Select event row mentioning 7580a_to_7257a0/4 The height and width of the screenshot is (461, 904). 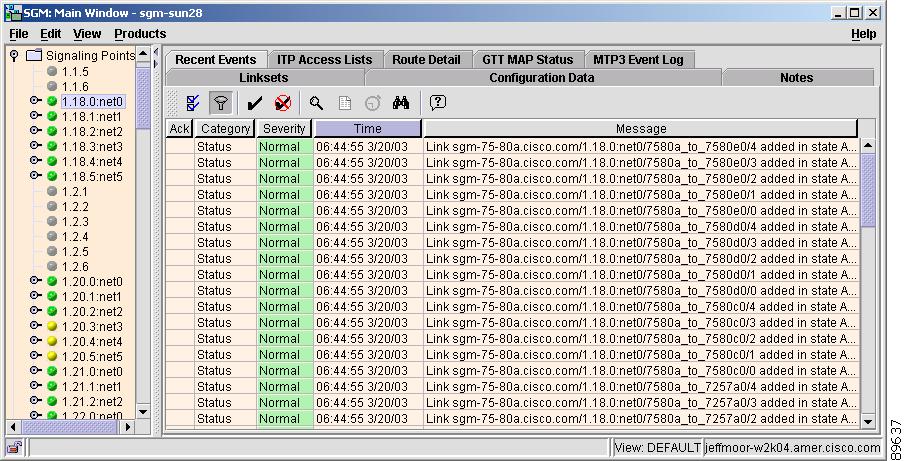coord(513,387)
